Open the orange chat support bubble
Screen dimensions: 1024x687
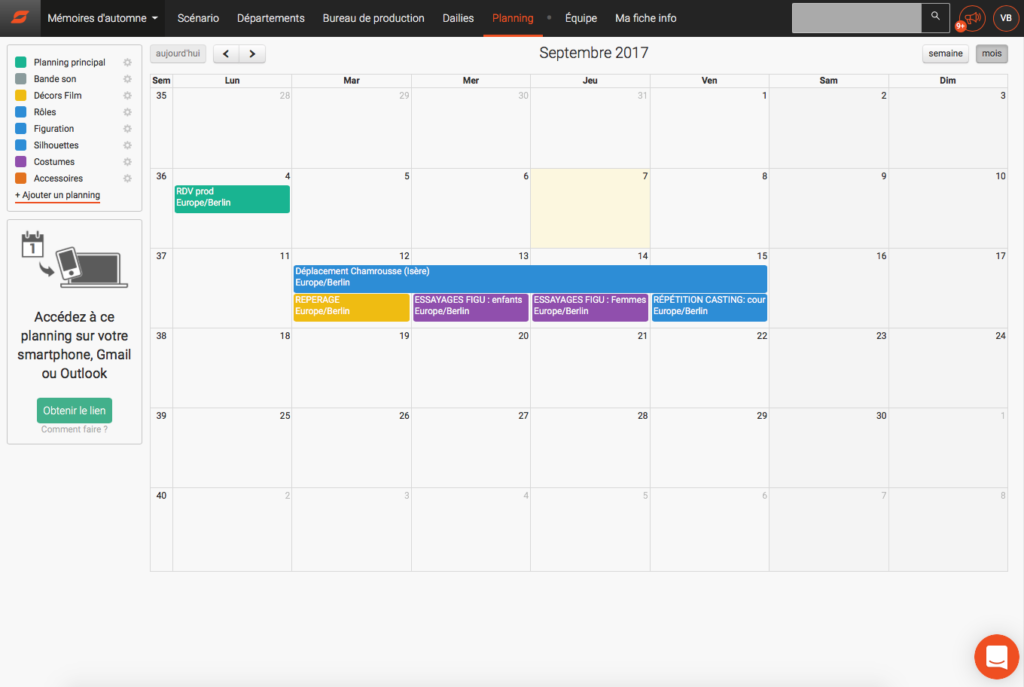pos(996,657)
